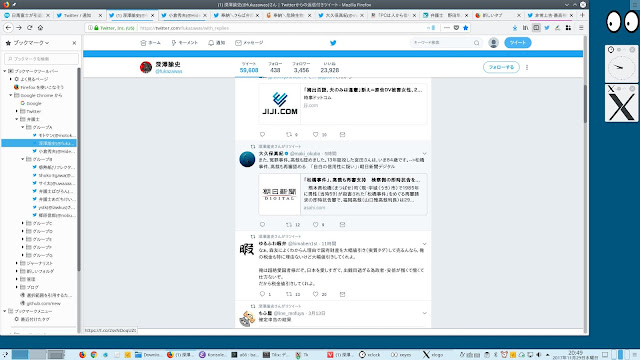Like the tweet from the 暇 avatar account
This screenshot has height=360, width=640.
[x=316, y=294]
